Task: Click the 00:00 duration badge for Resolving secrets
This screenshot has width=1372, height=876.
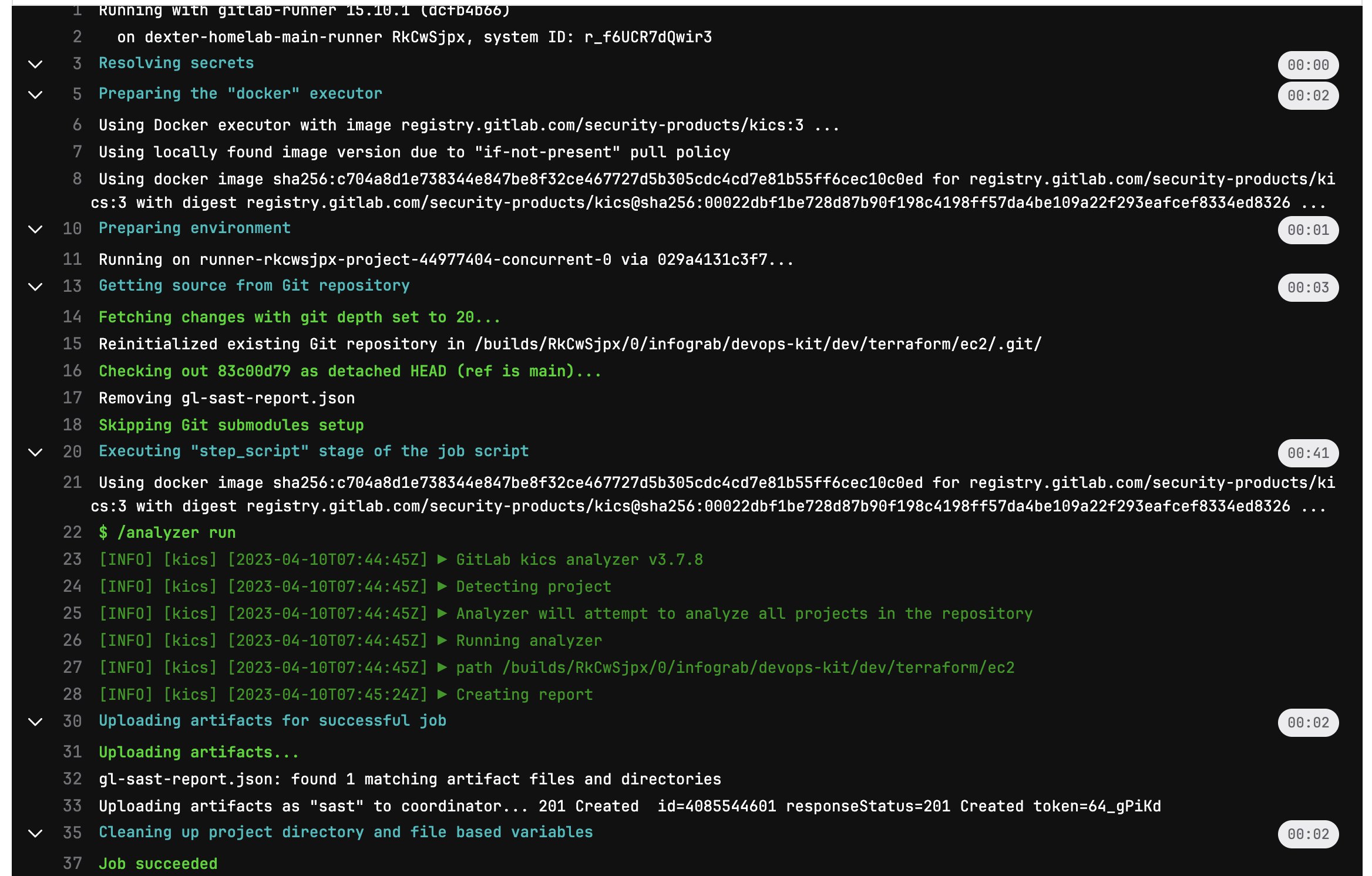Action: pos(1307,65)
